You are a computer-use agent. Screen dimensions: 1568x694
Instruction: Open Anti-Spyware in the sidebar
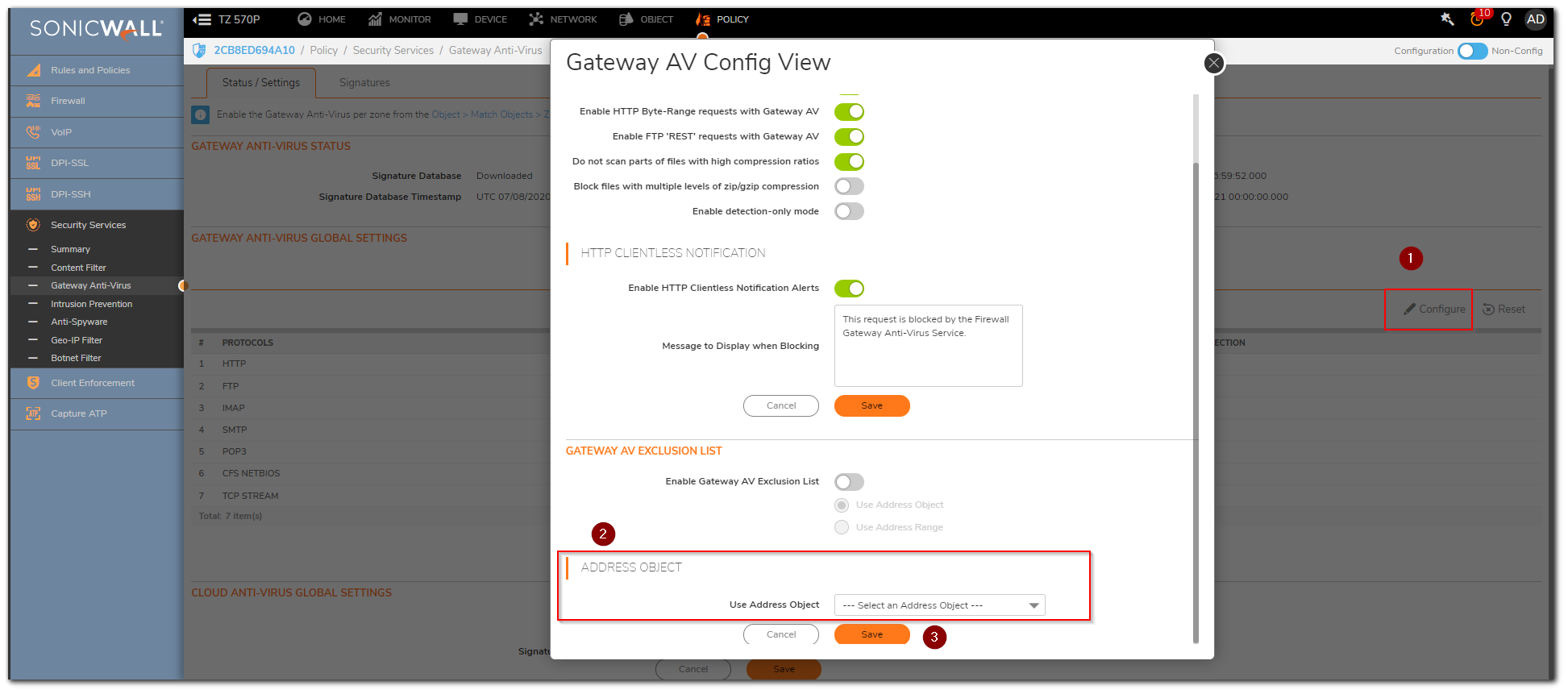click(79, 322)
